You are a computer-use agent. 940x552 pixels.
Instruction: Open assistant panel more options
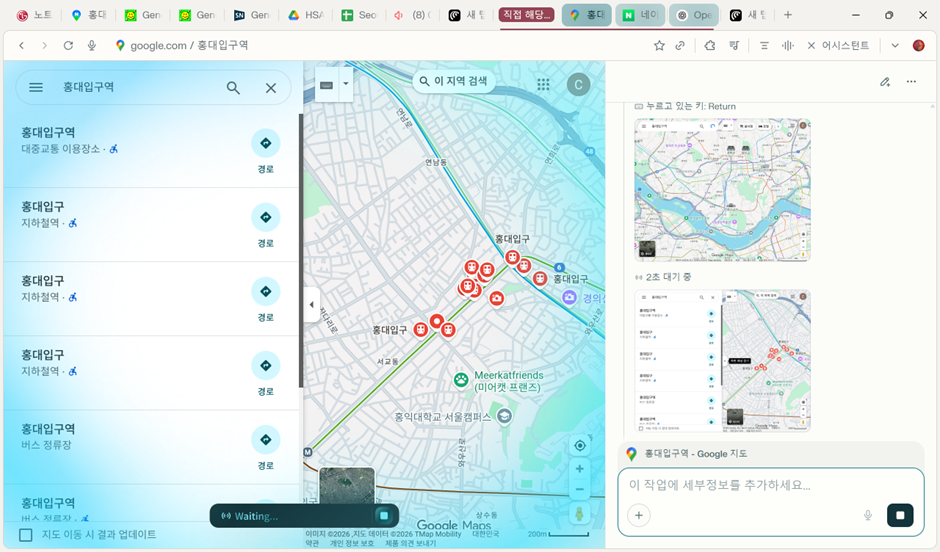[x=911, y=82]
